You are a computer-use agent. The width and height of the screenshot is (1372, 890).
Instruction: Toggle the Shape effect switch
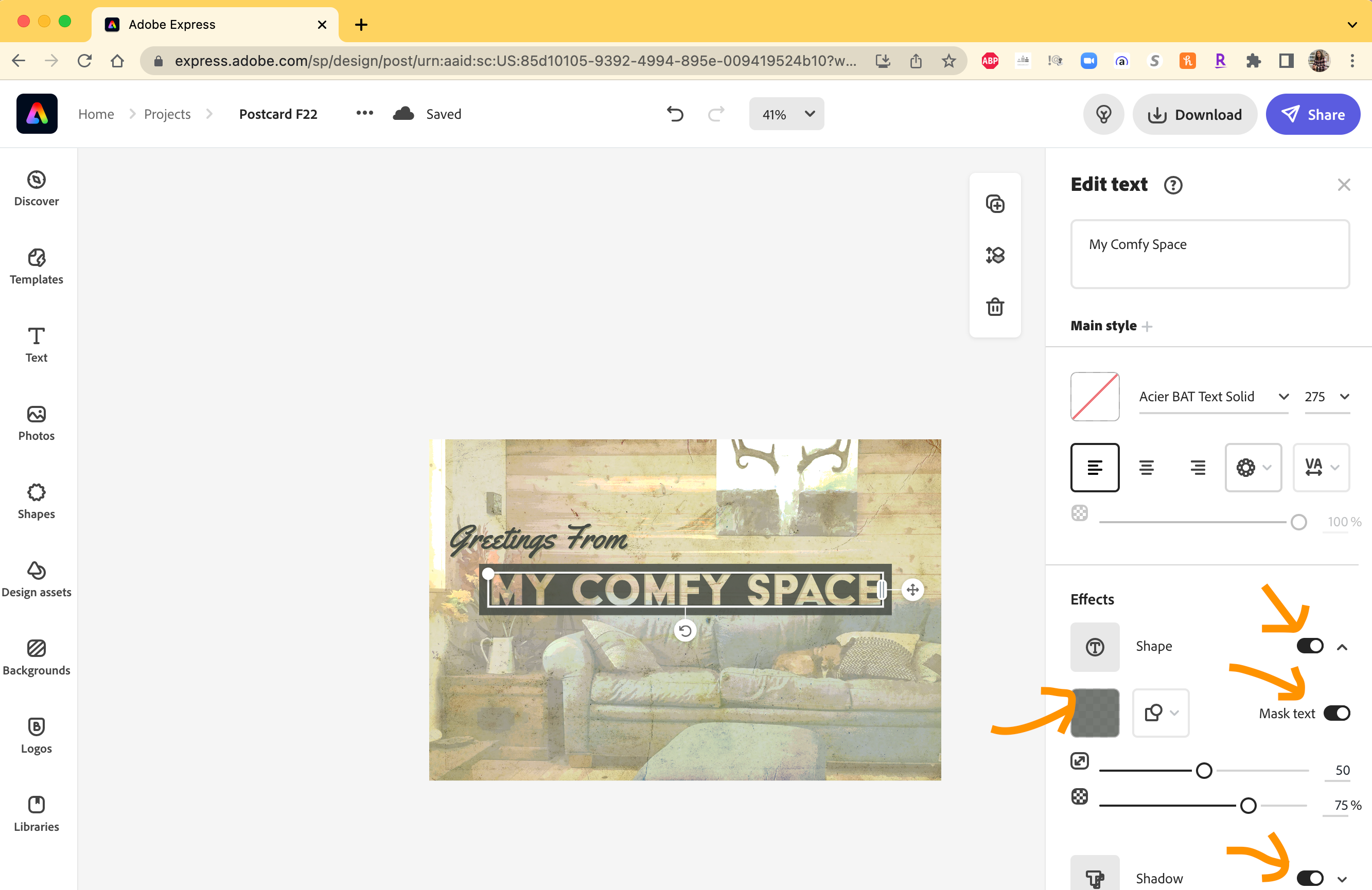tap(1310, 646)
